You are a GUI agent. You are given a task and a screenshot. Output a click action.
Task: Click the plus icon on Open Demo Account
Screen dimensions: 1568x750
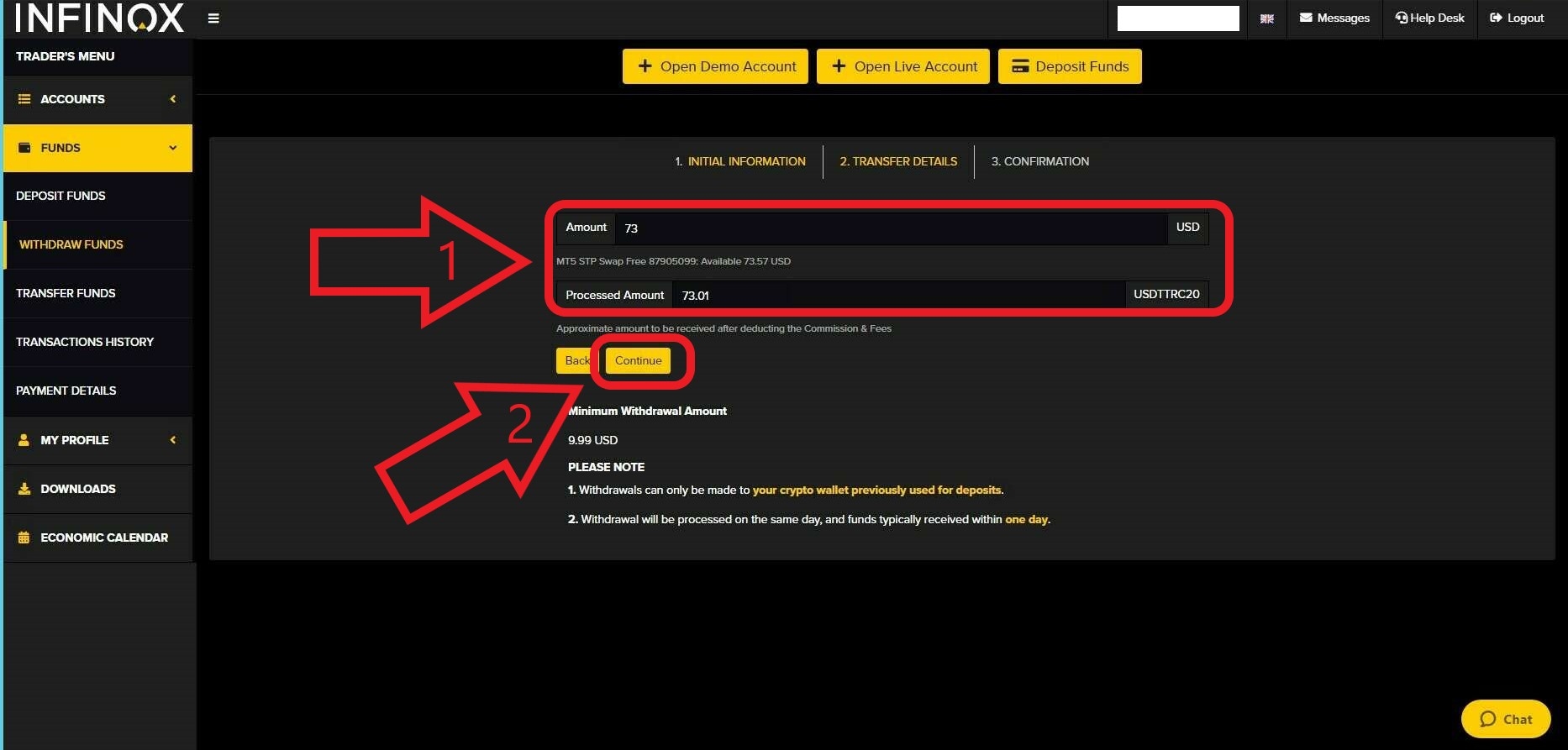coord(645,66)
